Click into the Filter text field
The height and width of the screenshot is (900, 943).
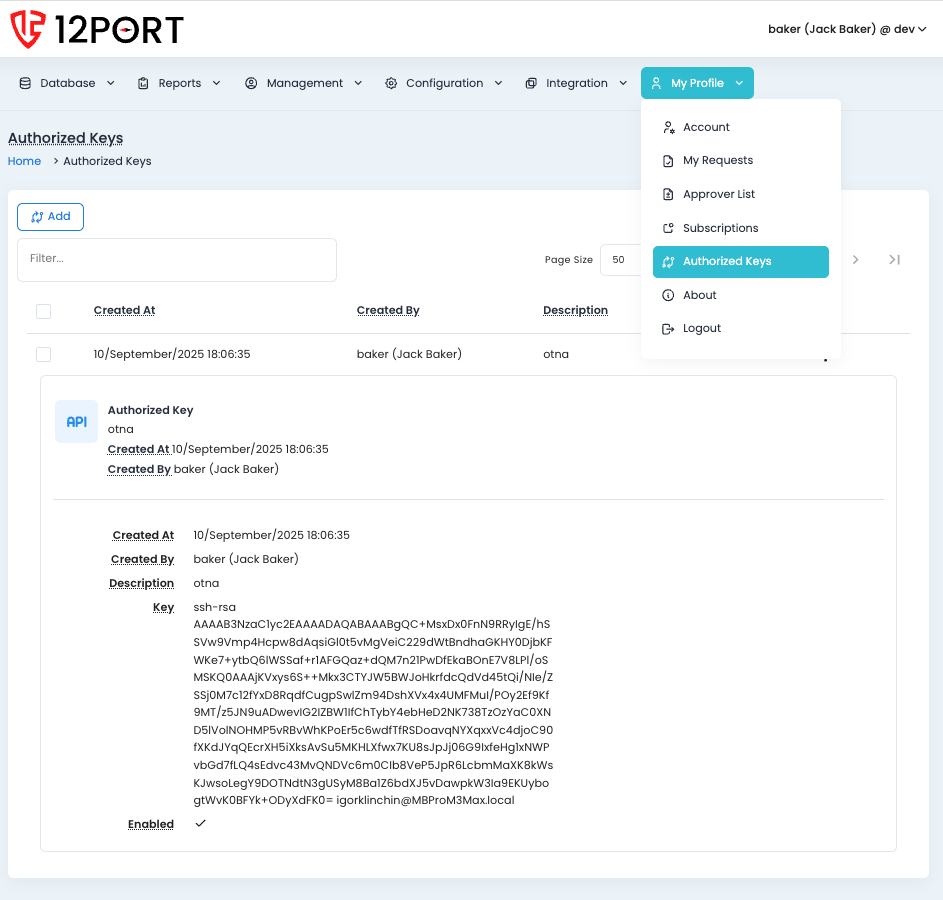click(177, 259)
